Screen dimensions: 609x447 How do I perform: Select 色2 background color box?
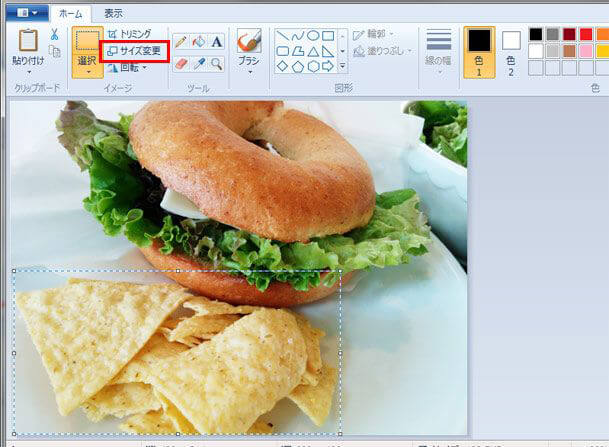pyautogui.click(x=511, y=52)
